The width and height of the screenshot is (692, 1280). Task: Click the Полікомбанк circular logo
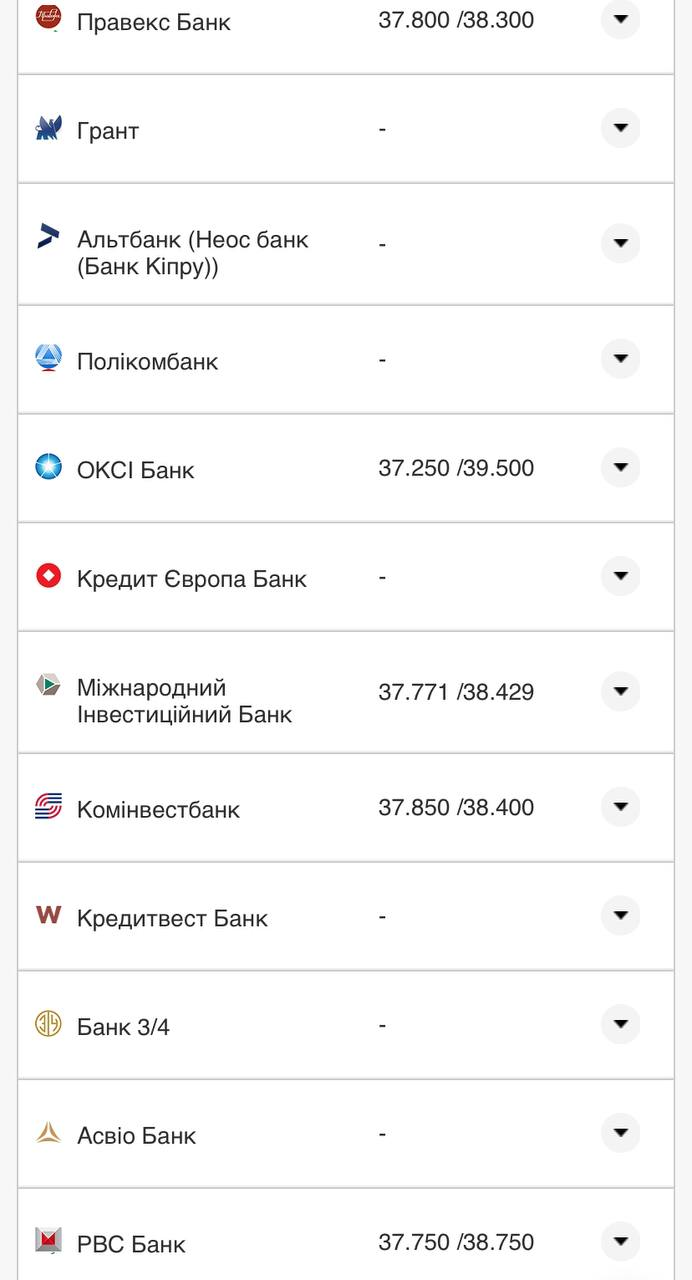[46, 358]
